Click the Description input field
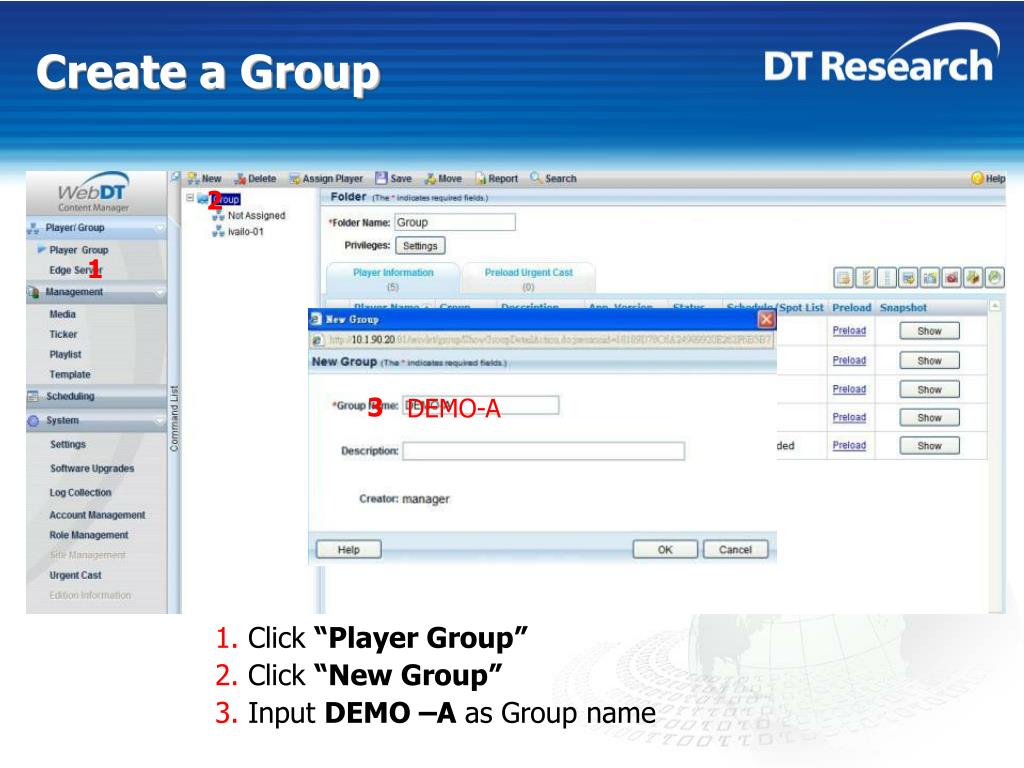This screenshot has height=768, width=1024. (x=543, y=451)
